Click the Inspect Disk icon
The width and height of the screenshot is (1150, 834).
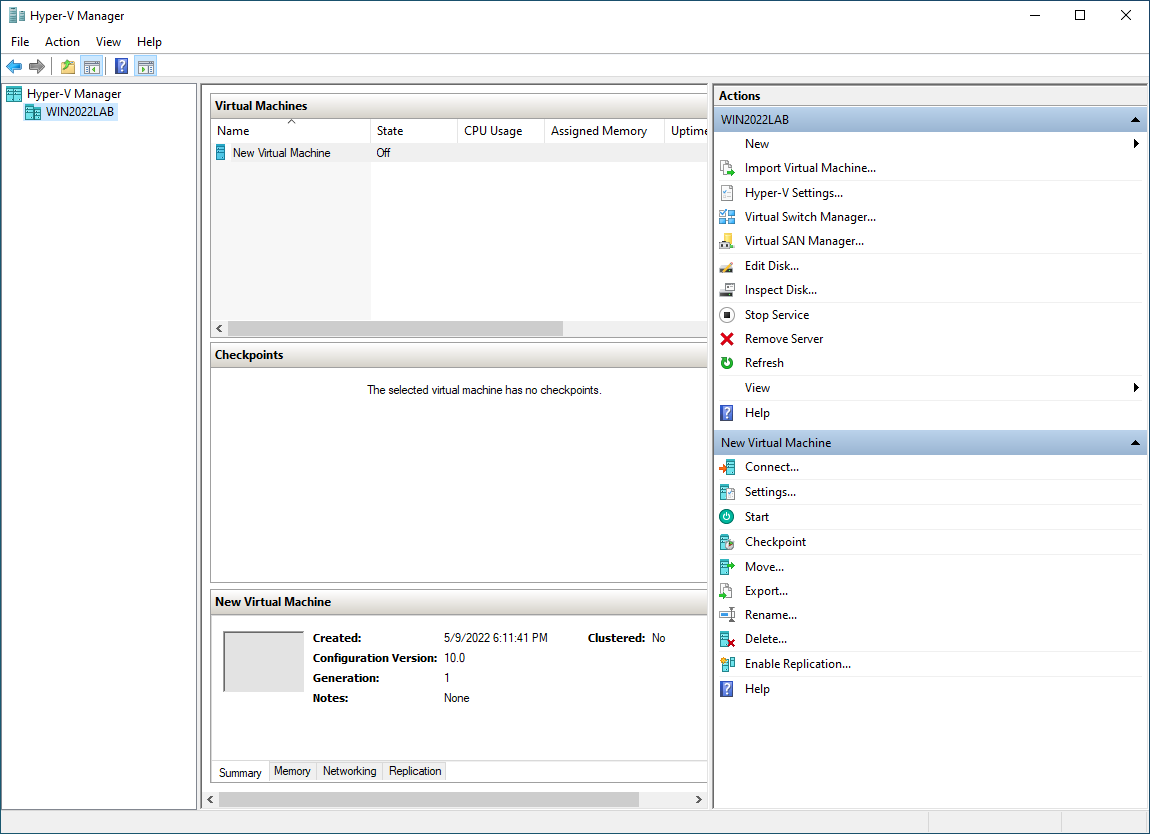pos(727,290)
